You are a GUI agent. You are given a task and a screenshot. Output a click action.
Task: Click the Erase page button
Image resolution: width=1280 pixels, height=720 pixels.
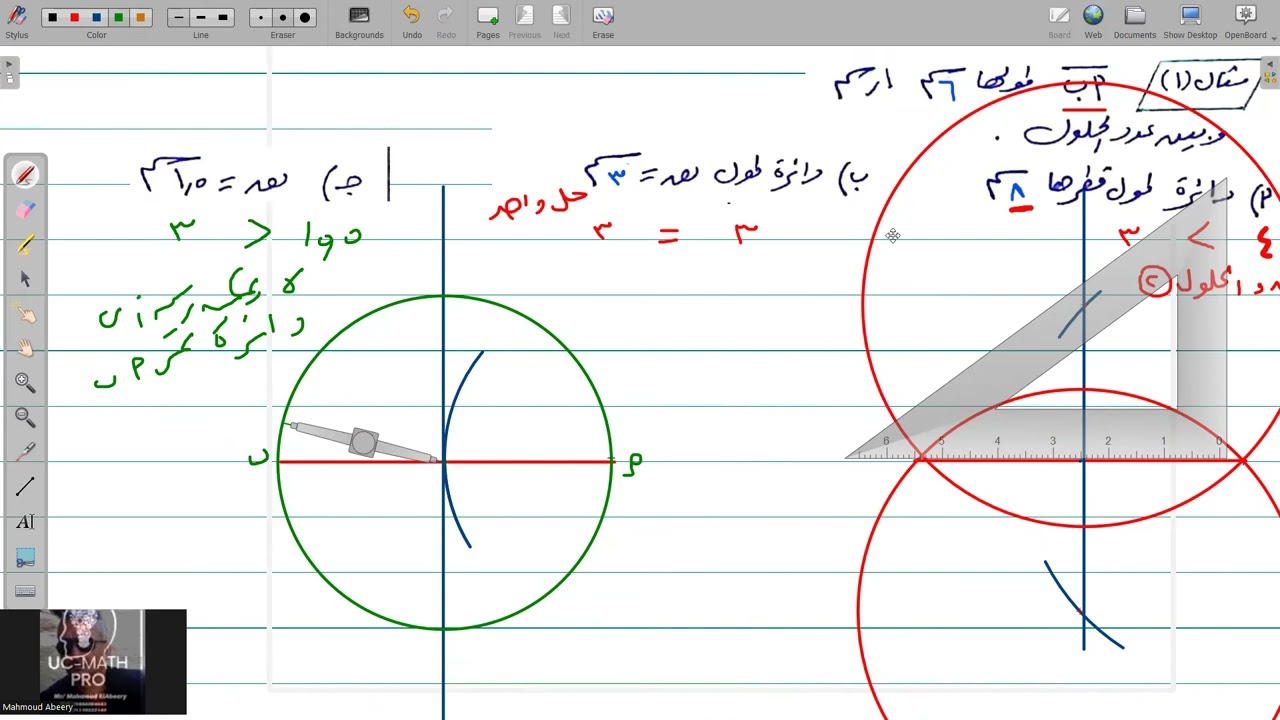[603, 22]
